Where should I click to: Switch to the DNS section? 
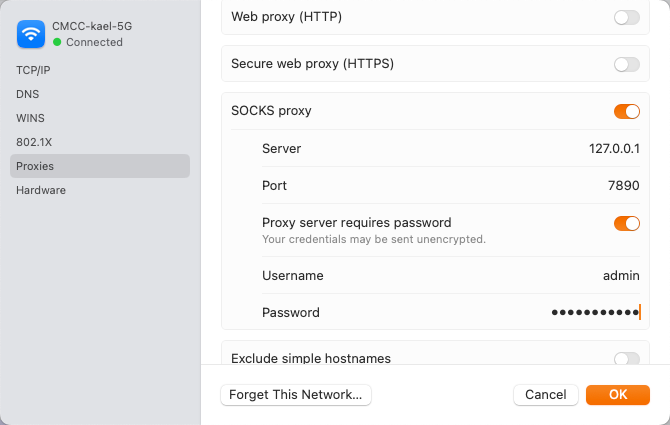[x=27, y=94]
